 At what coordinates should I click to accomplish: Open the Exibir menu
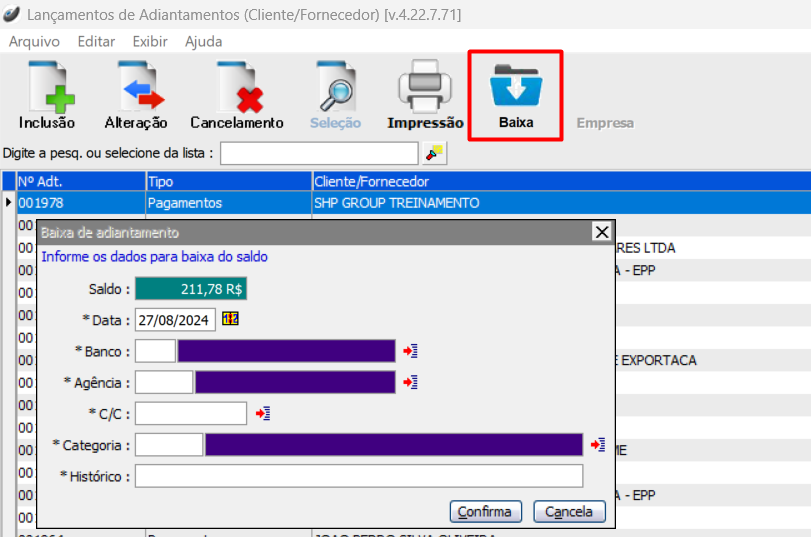pos(150,41)
